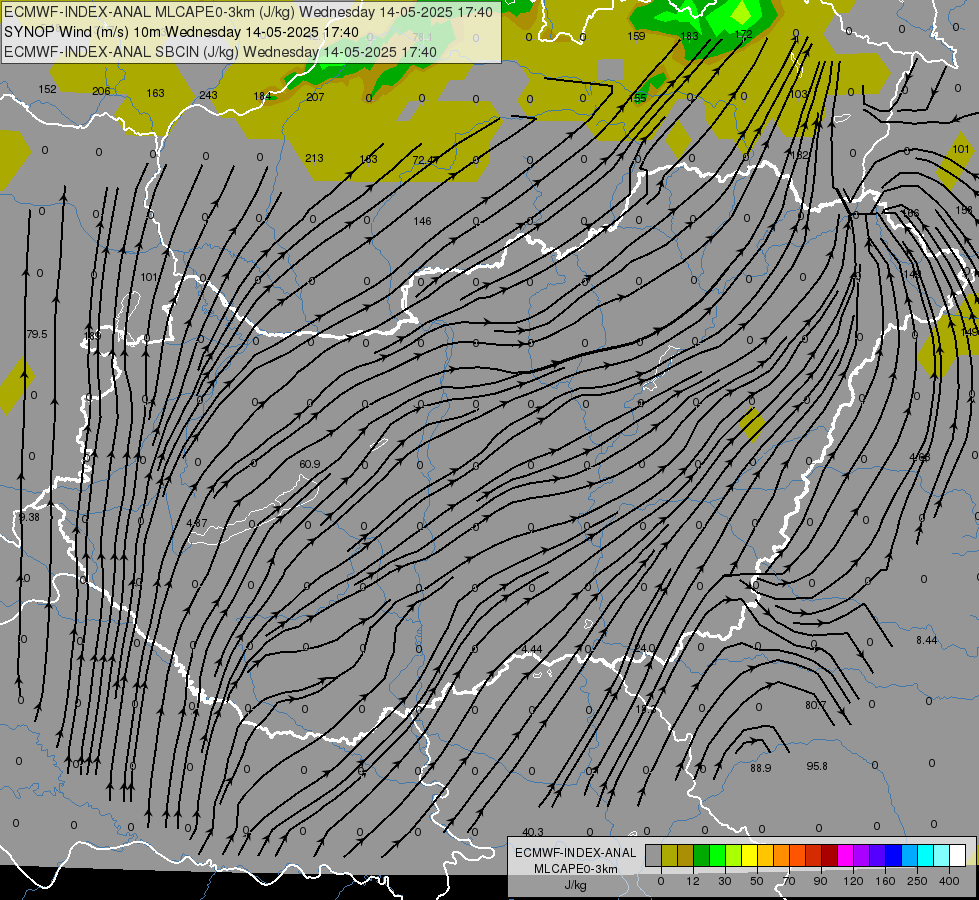Viewport: 979px width, 900px height.
Task: Click the map value '95.8'
Action: (817, 766)
